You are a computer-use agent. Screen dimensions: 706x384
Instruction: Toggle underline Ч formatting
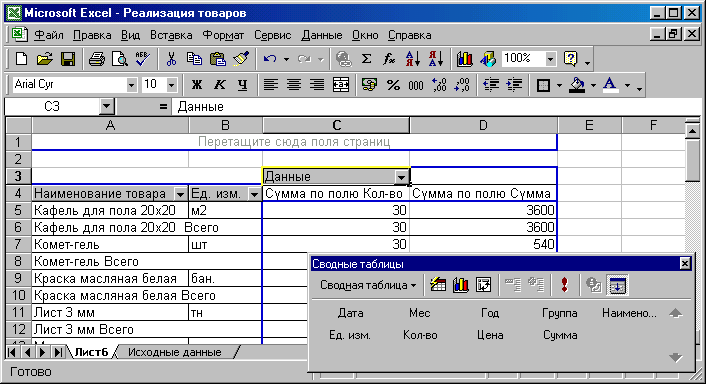243,85
